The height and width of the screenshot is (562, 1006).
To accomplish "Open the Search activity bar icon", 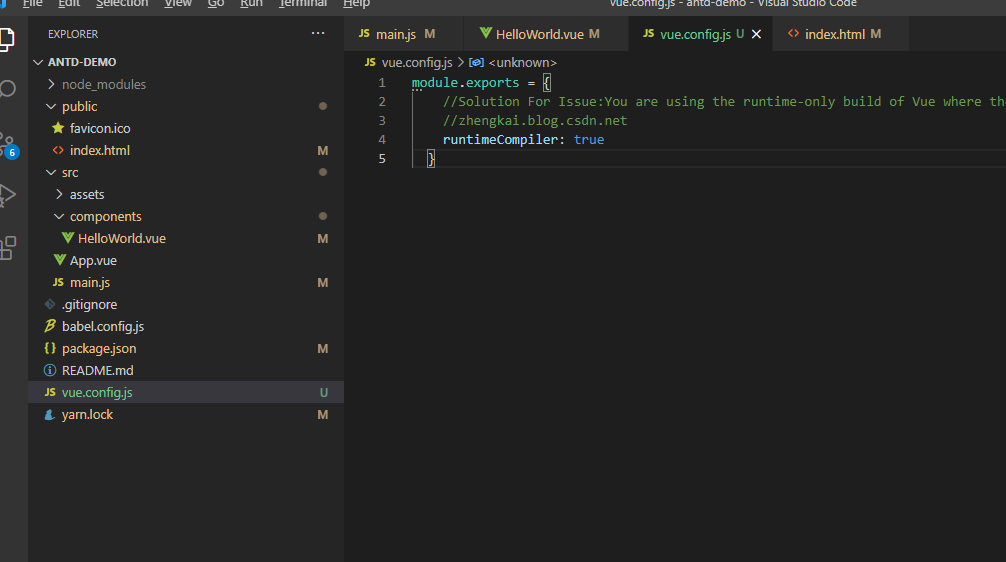I will pos(6,89).
